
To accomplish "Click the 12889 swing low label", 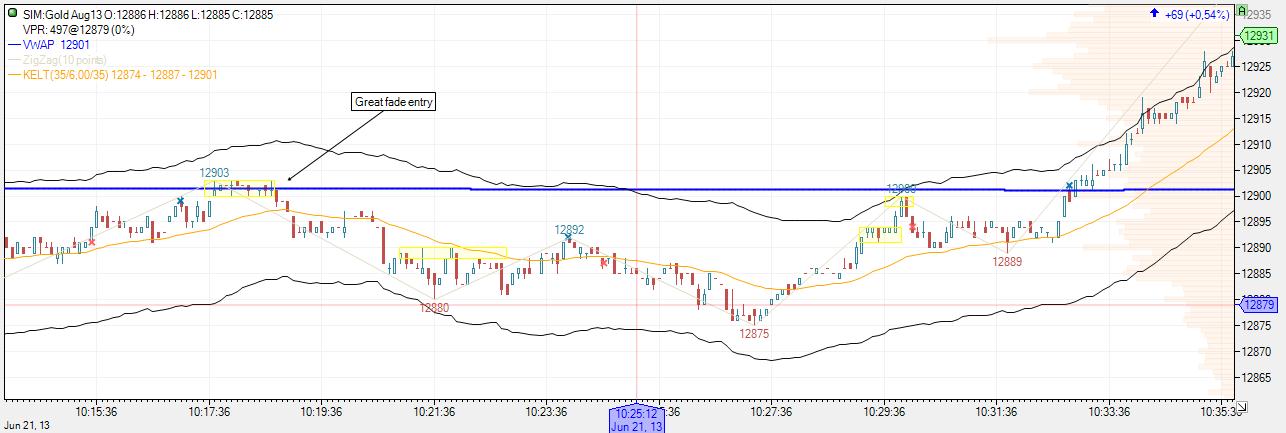I will pyautogui.click(x=1007, y=262).
